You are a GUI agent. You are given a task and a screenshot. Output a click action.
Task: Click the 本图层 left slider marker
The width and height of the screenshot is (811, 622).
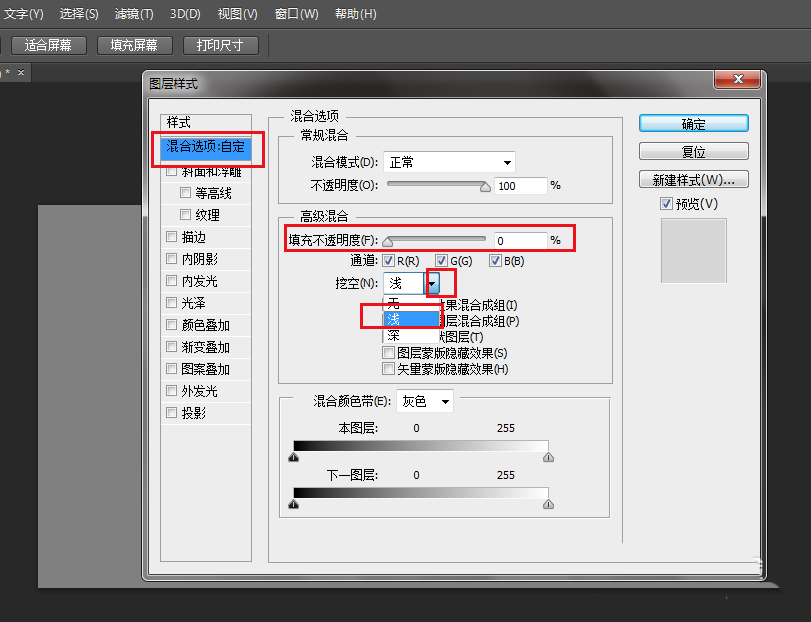294,456
